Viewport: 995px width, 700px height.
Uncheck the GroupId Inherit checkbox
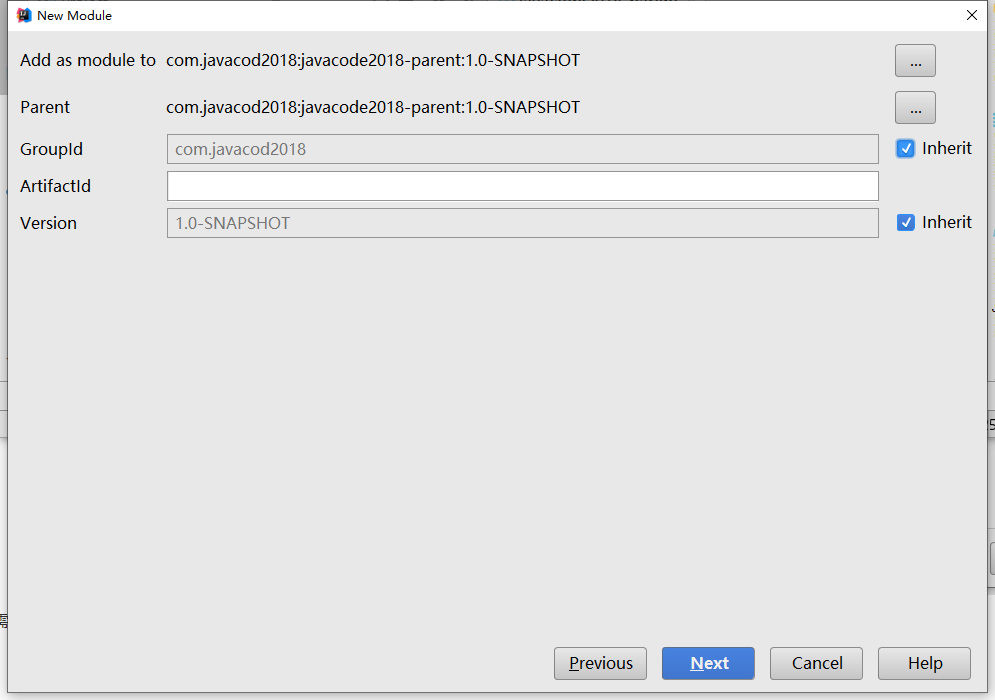(x=906, y=149)
